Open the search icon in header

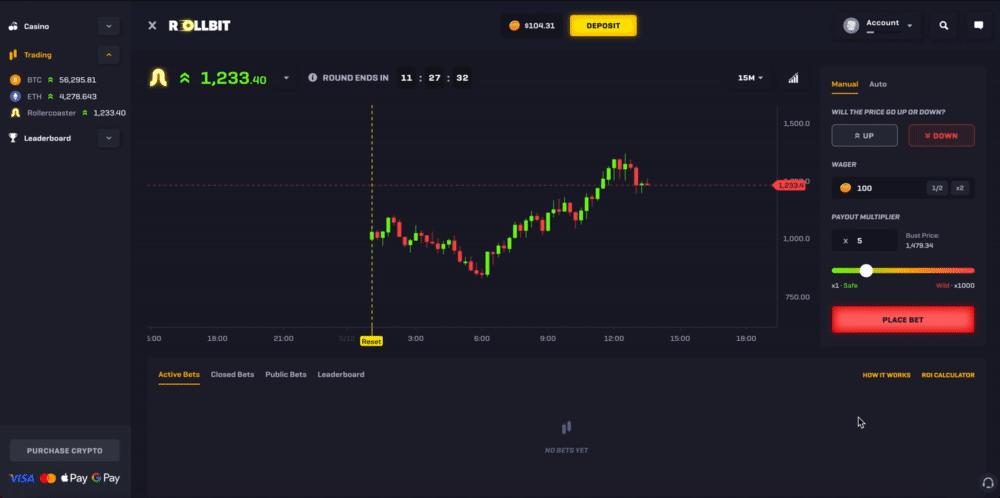coord(944,26)
